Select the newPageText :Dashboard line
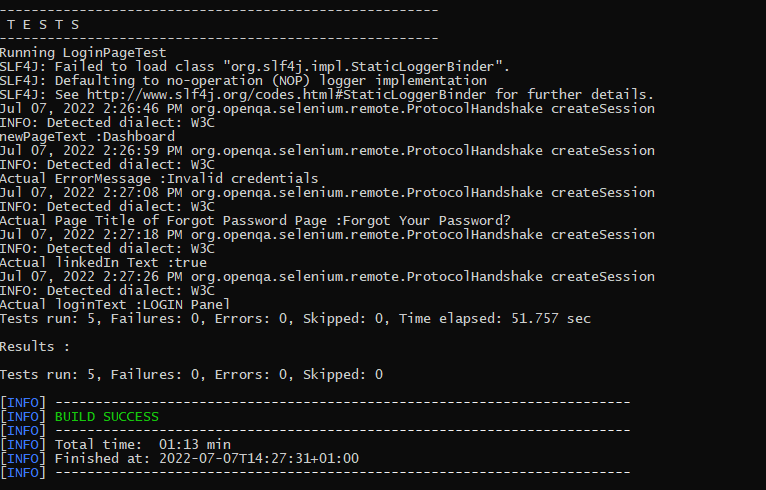The image size is (766, 490). pyautogui.click(x=87, y=136)
